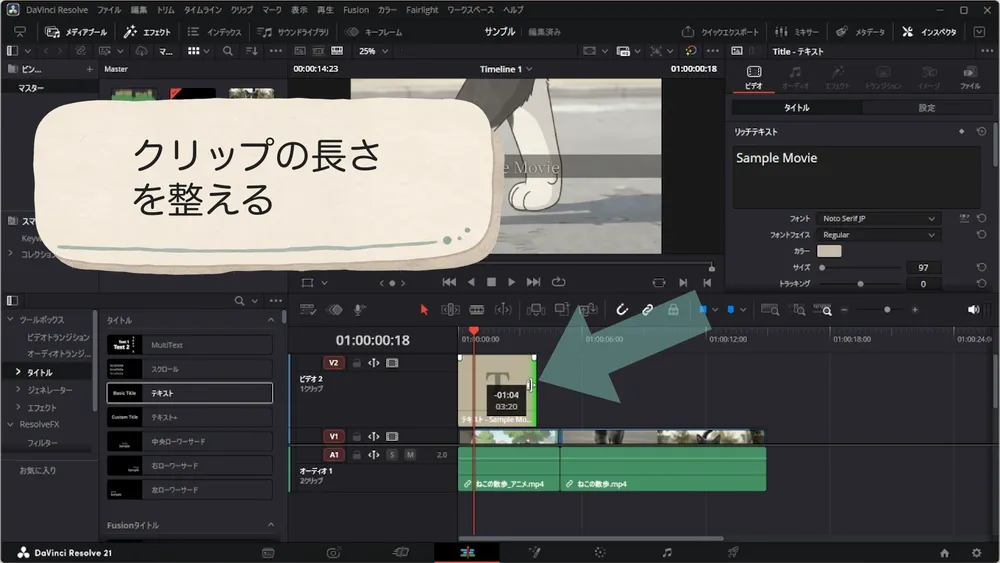
Task: Open the font face Regular dropdown
Action: [878, 235]
